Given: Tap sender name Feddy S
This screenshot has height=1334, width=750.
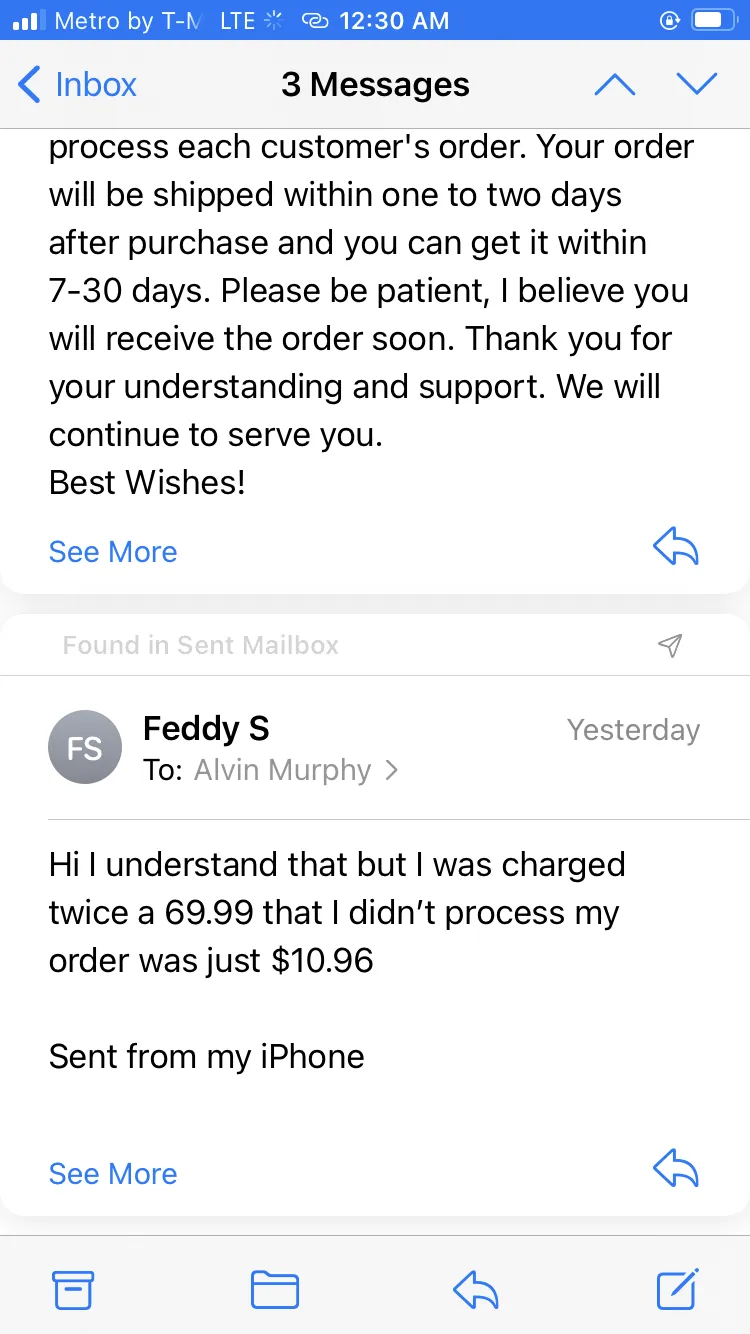Looking at the screenshot, I should pos(206,728).
